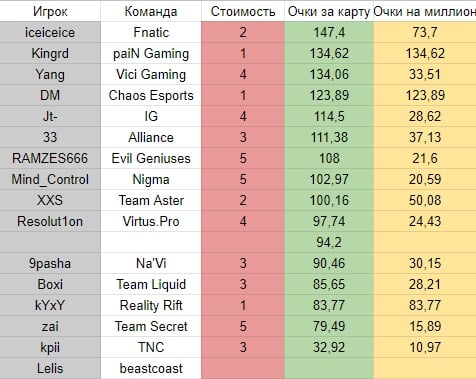The image size is (476, 379).
Task: Select the Команда header cell
Action: 151,11
